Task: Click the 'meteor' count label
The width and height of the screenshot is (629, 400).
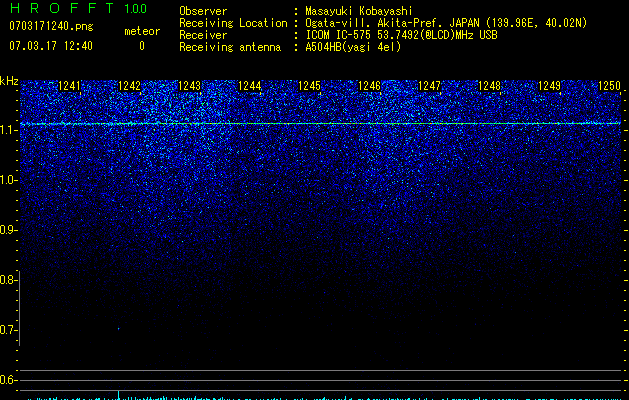Action: pos(142,31)
